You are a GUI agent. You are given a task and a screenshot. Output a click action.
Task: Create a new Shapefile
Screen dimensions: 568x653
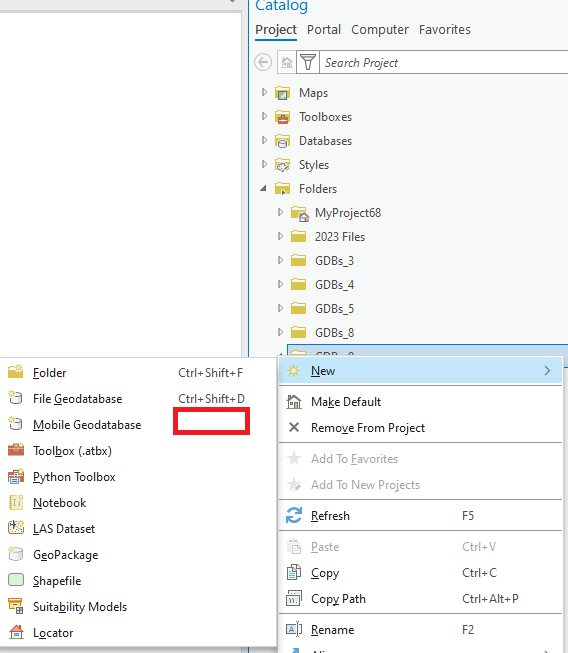[x=138, y=581]
